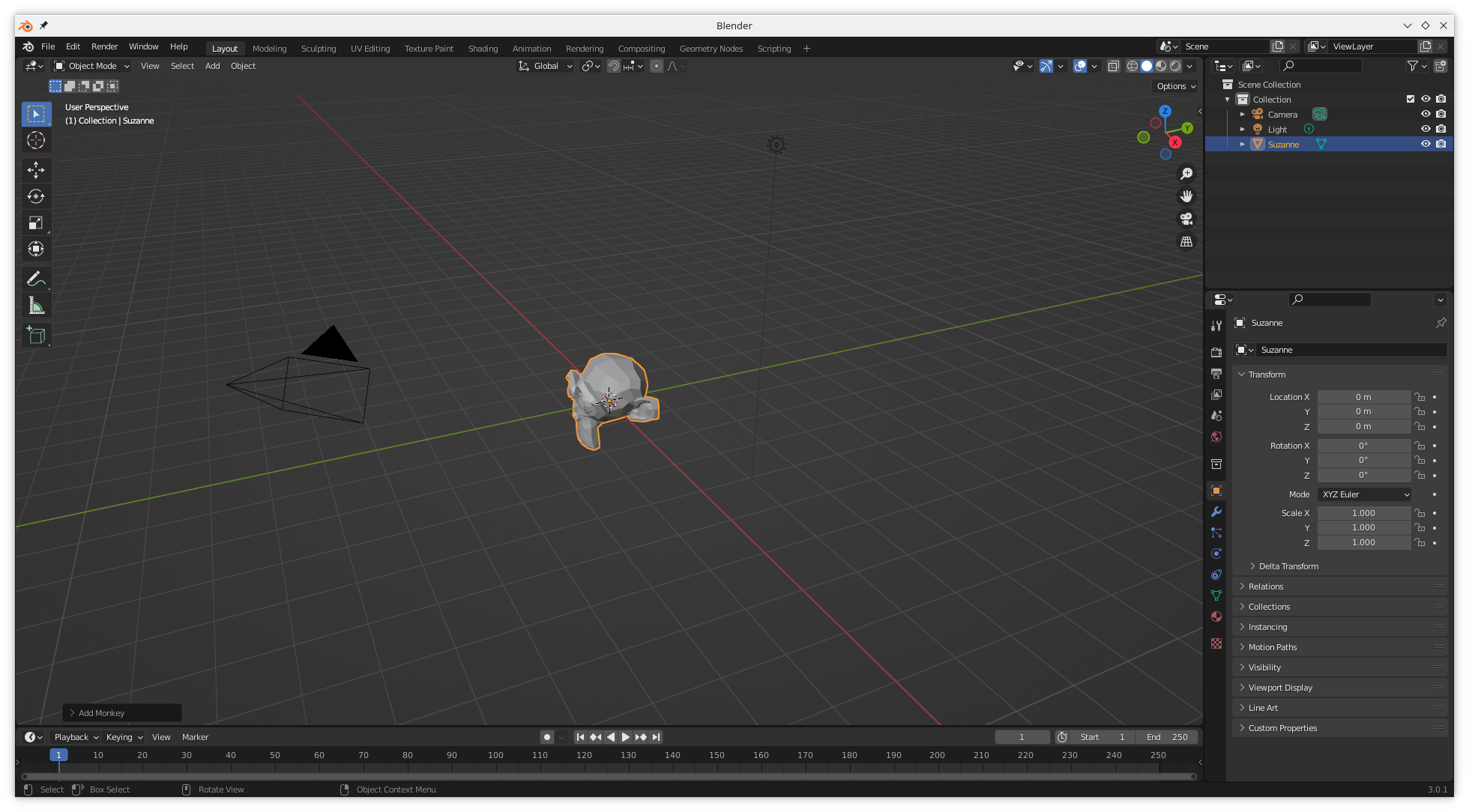
Task: Select the Measure tool
Action: click(x=36, y=306)
